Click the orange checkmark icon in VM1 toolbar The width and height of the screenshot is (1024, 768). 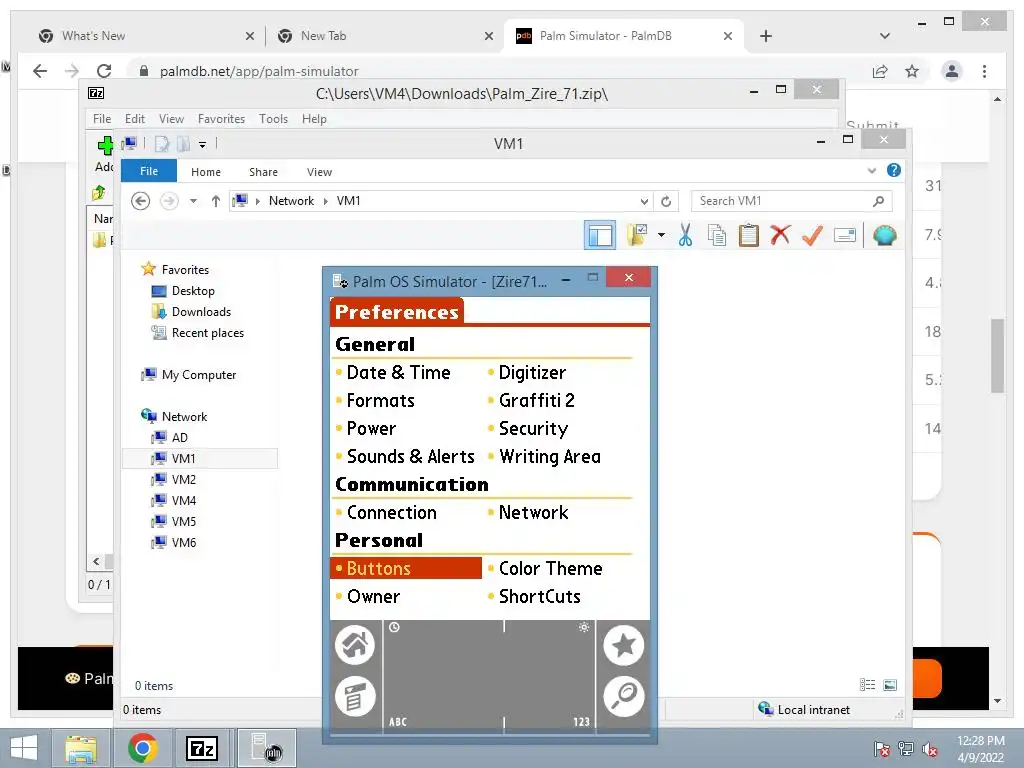tap(812, 235)
